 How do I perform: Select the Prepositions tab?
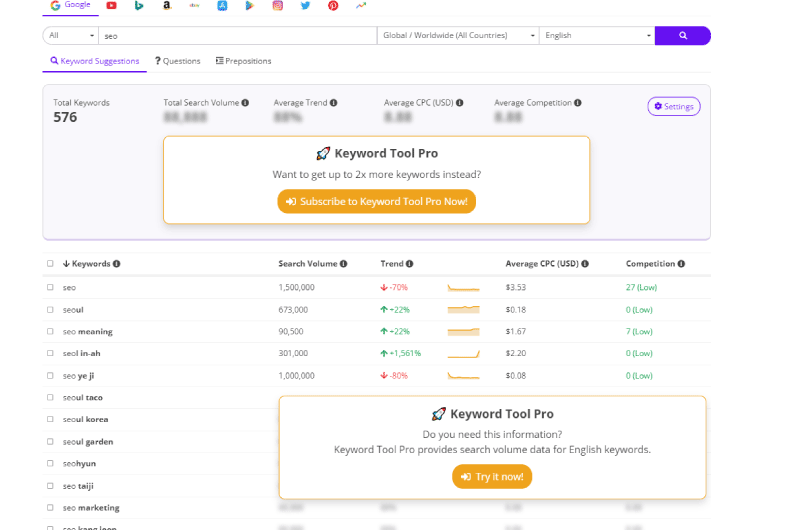point(243,61)
